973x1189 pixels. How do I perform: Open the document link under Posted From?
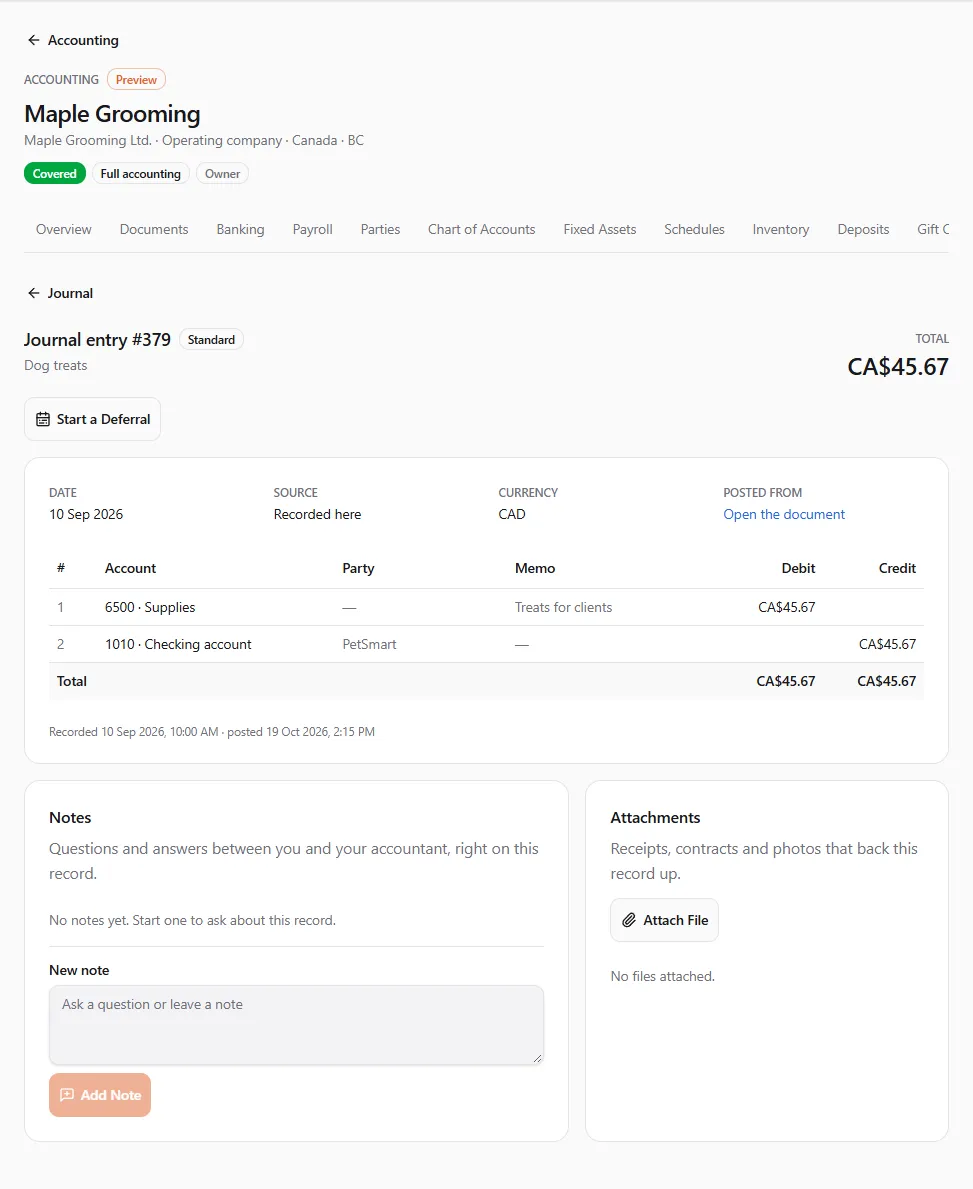pyautogui.click(x=783, y=514)
